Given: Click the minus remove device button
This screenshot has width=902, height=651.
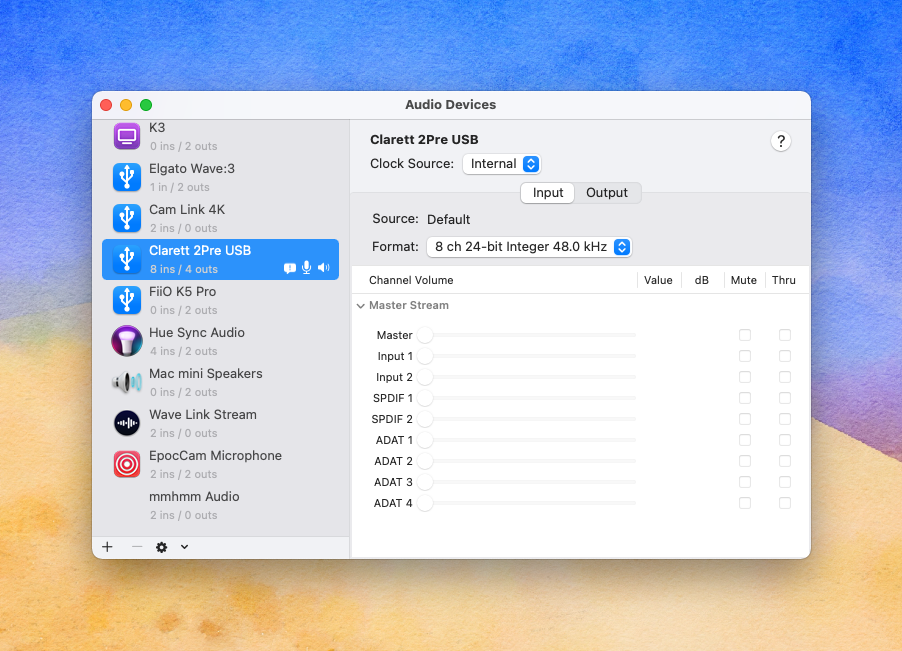Looking at the screenshot, I should click(x=137, y=547).
